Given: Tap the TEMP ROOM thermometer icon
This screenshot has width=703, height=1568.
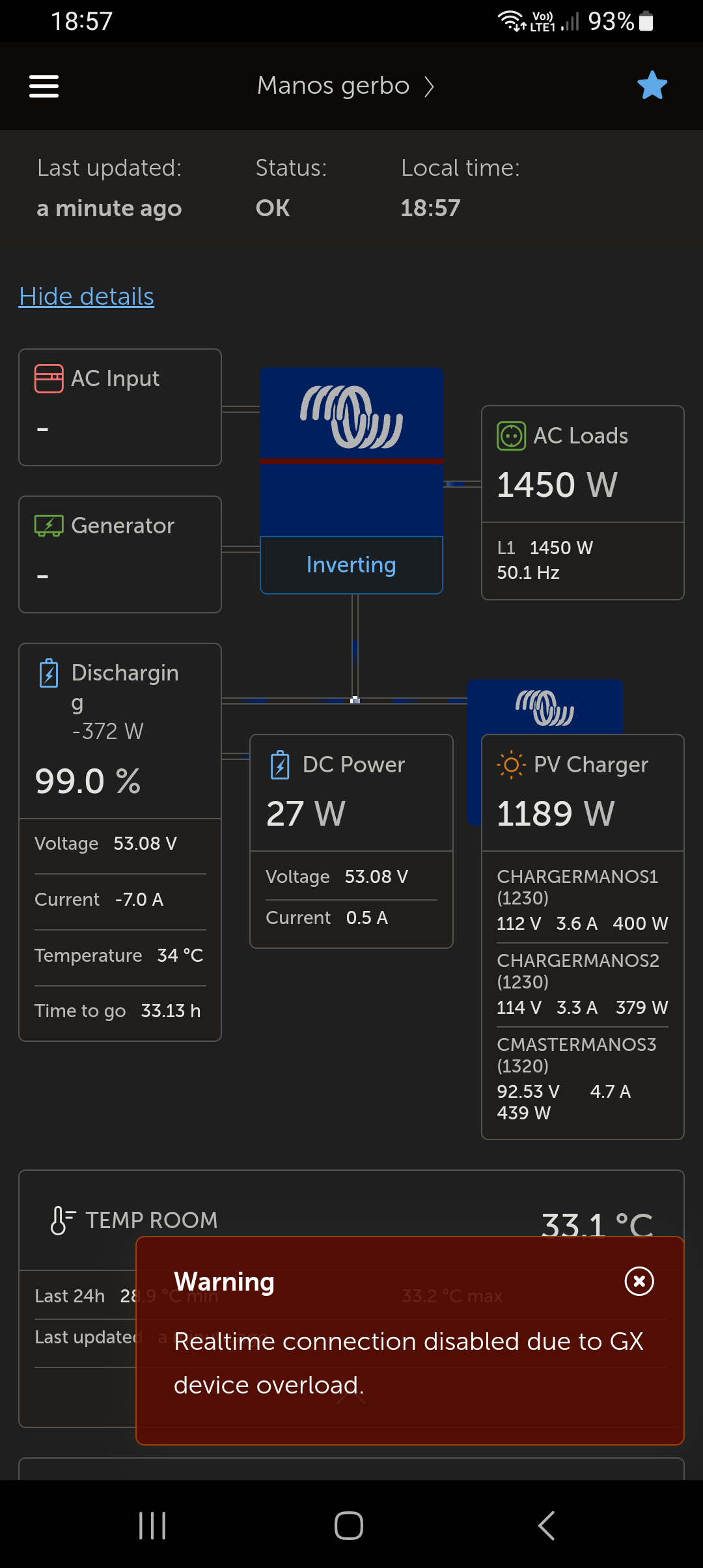Looking at the screenshot, I should tap(62, 1220).
